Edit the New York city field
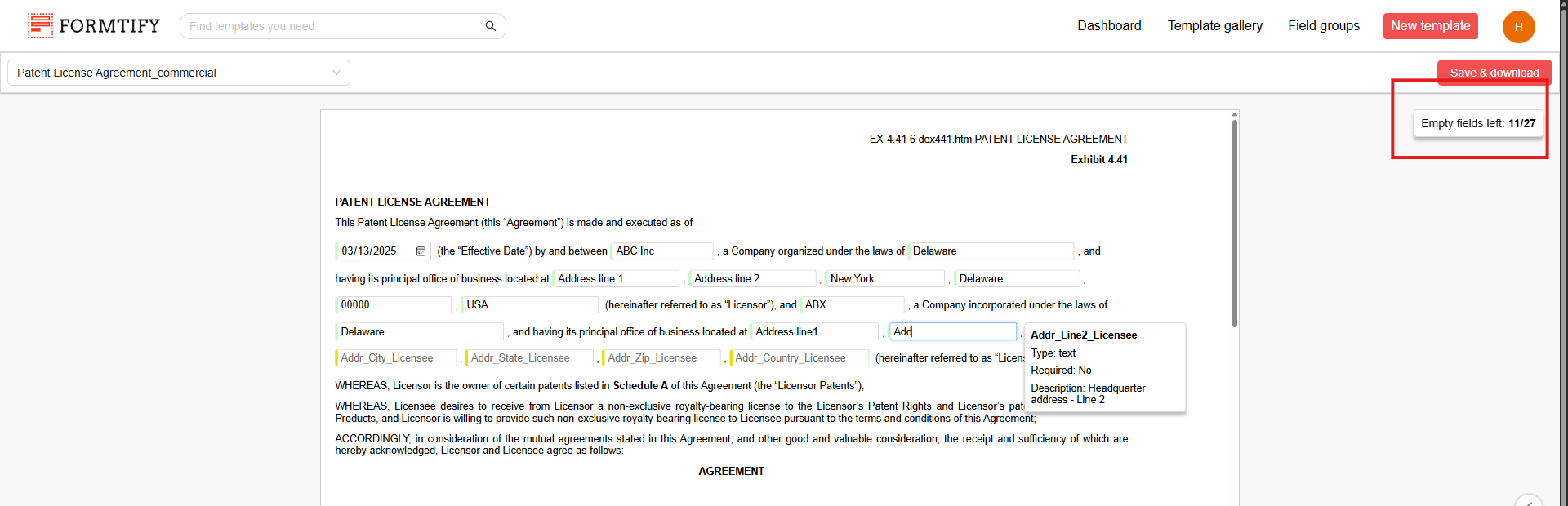 (885, 279)
